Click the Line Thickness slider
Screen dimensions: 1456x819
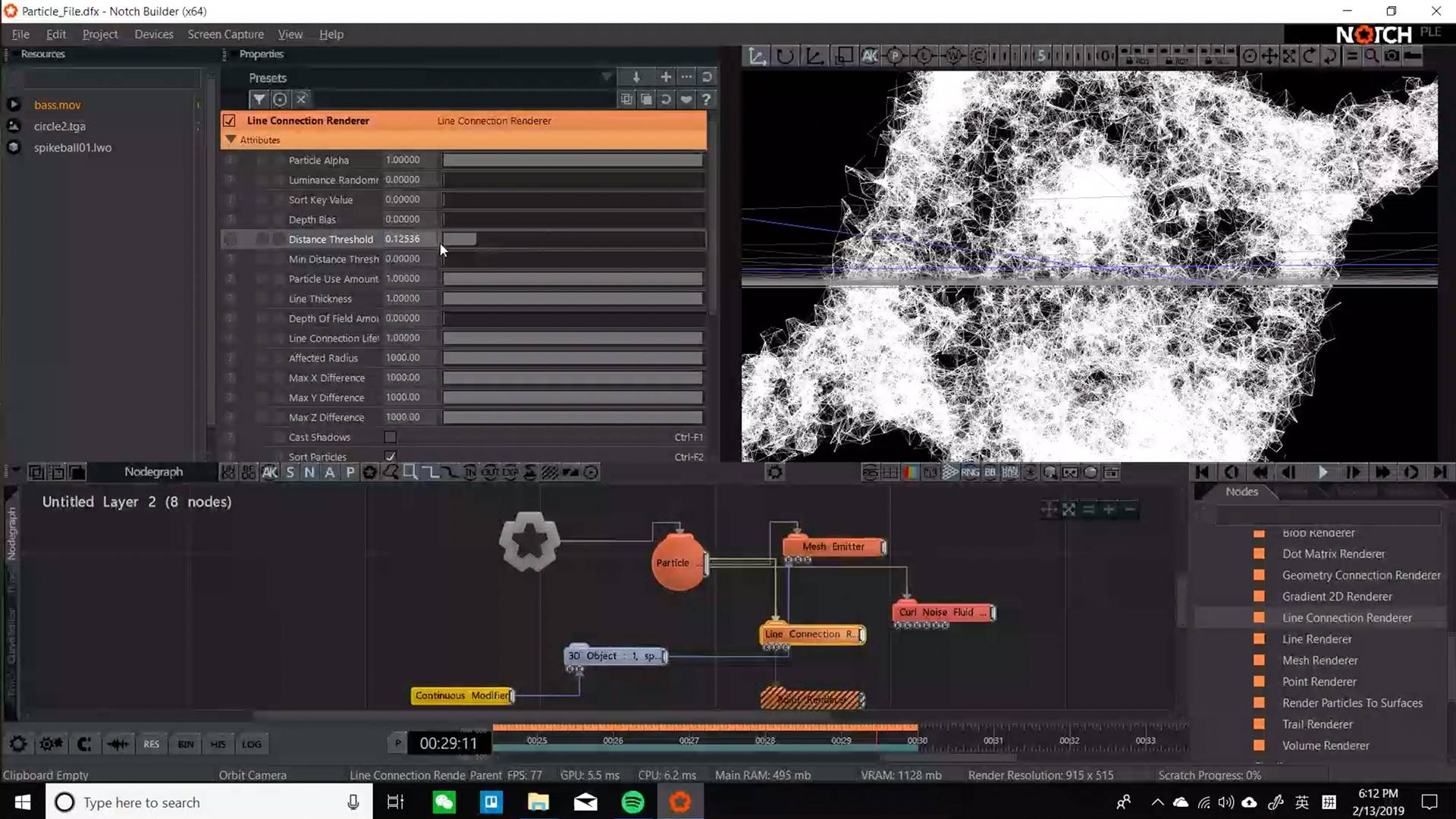pyautogui.click(x=573, y=299)
